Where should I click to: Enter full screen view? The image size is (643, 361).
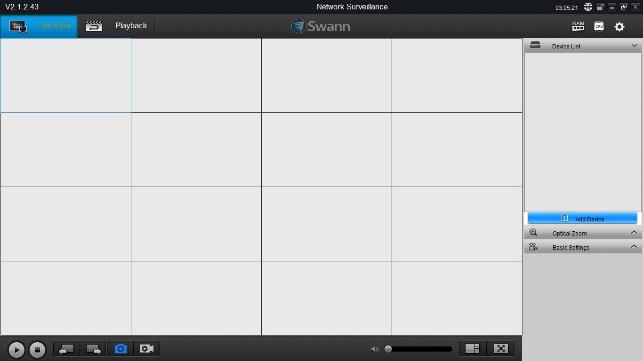[501, 349]
